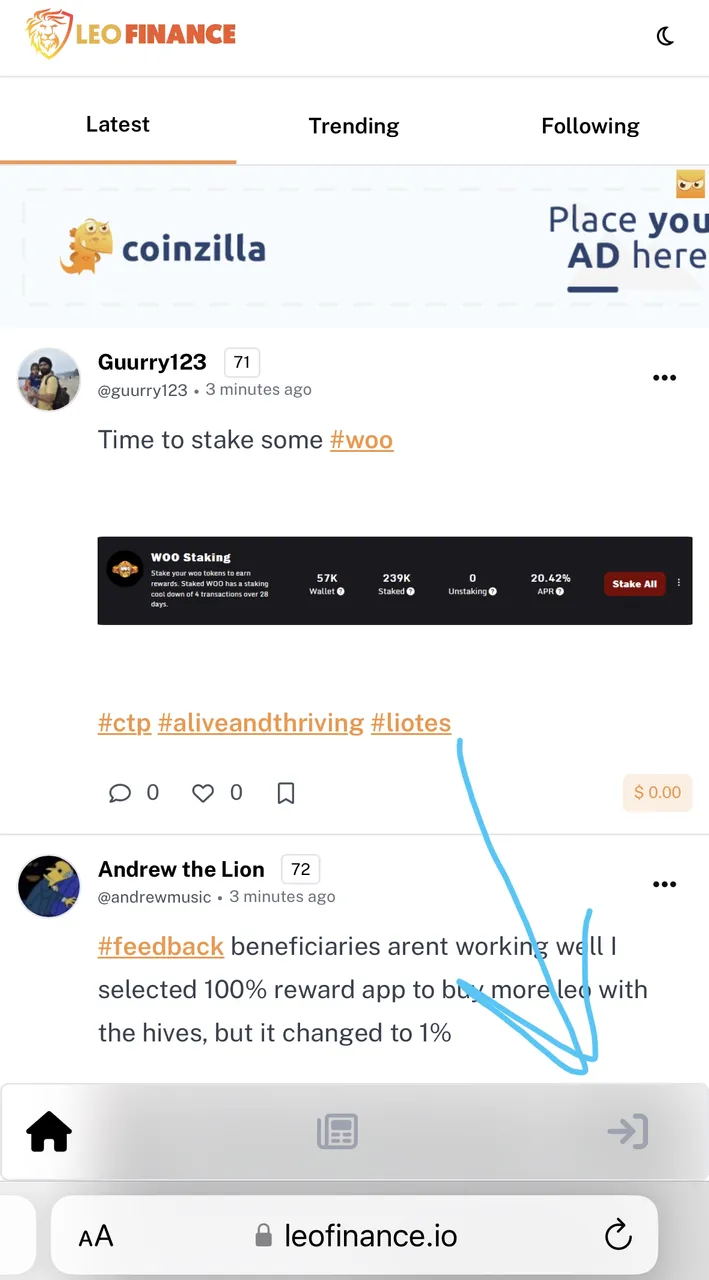The height and width of the screenshot is (1280, 709).
Task: Bookmark Guurry123's post
Action: coord(285,793)
